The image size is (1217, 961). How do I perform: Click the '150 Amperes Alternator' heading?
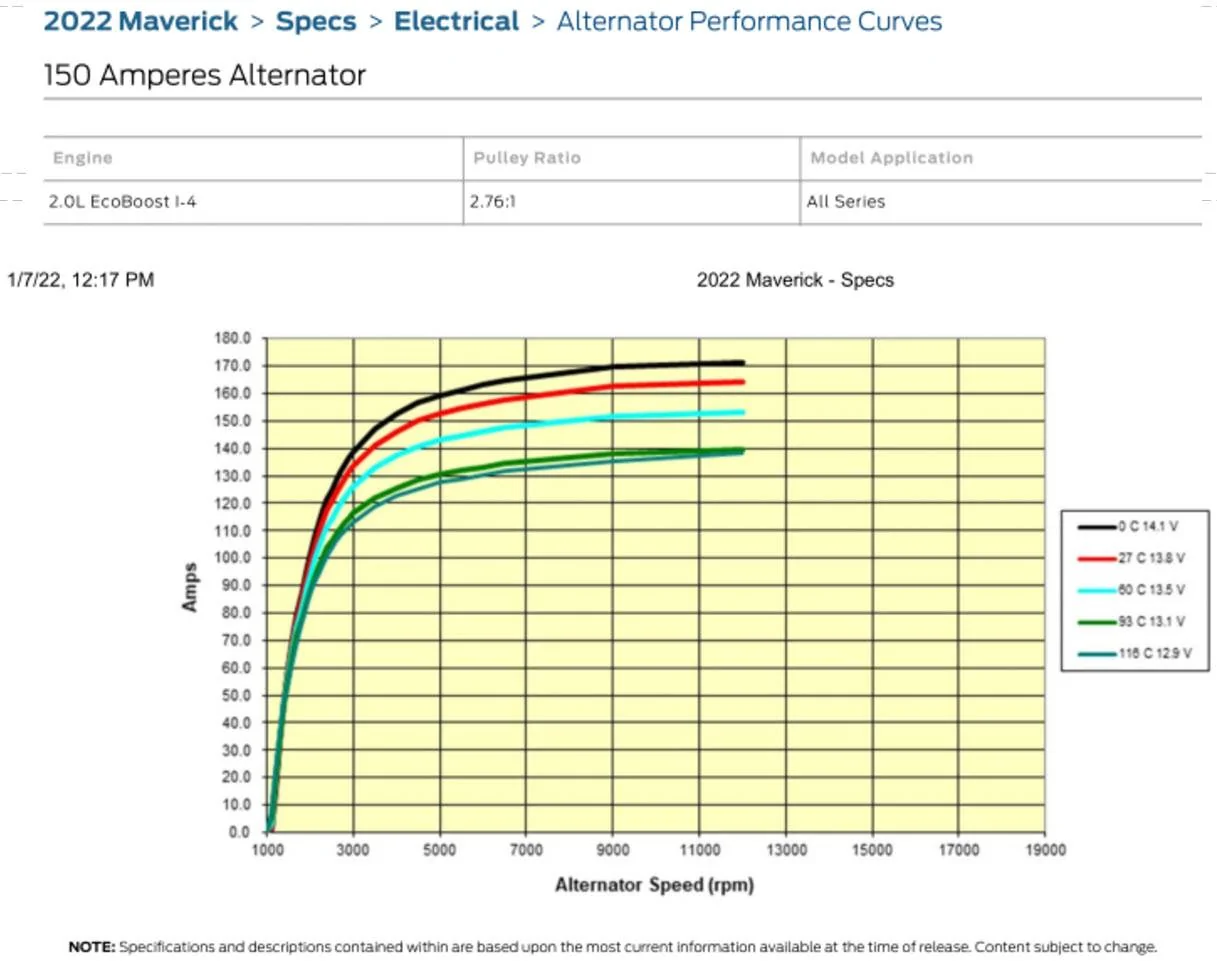coord(205,74)
